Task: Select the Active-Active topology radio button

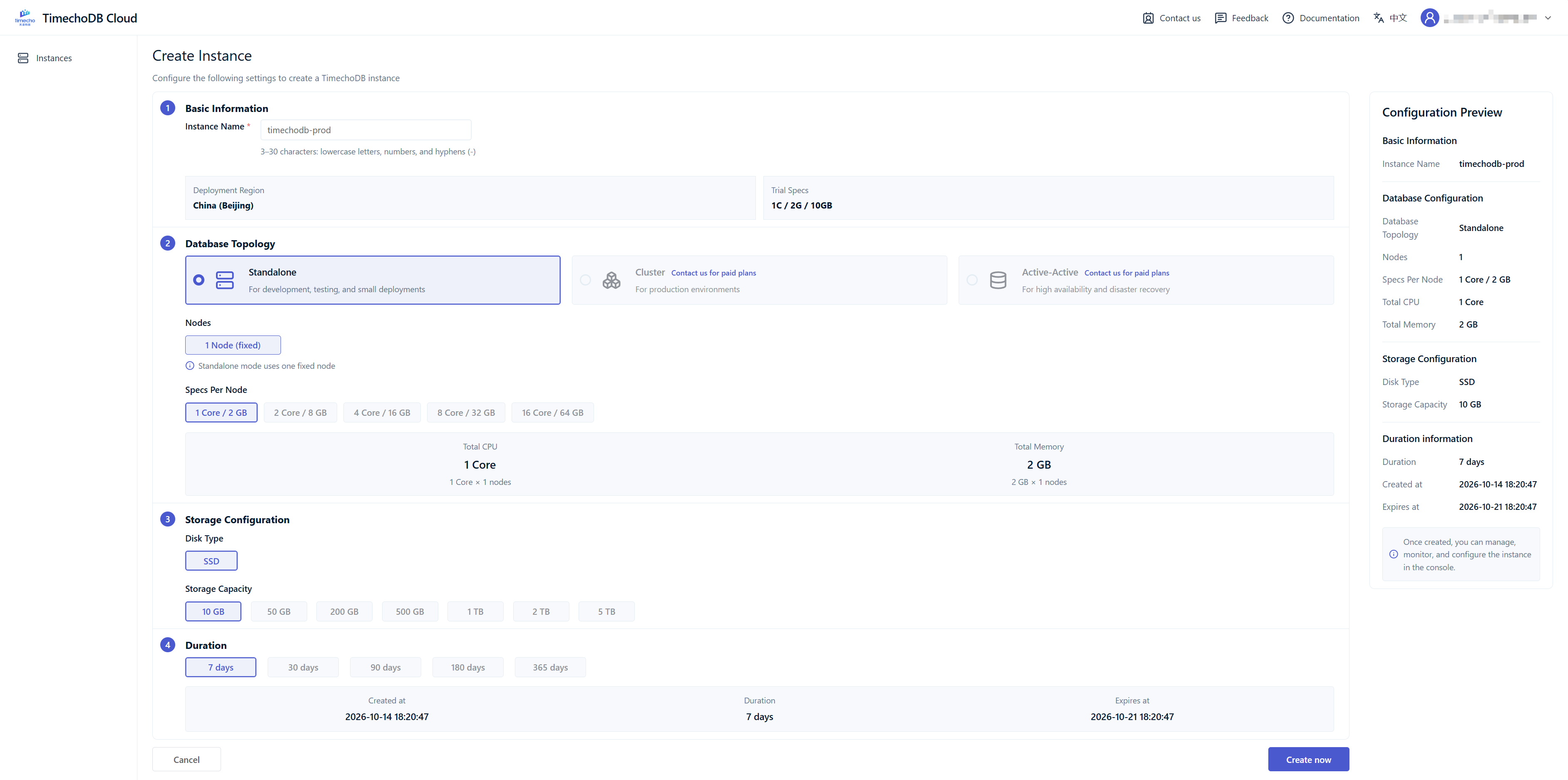Action: click(972, 280)
